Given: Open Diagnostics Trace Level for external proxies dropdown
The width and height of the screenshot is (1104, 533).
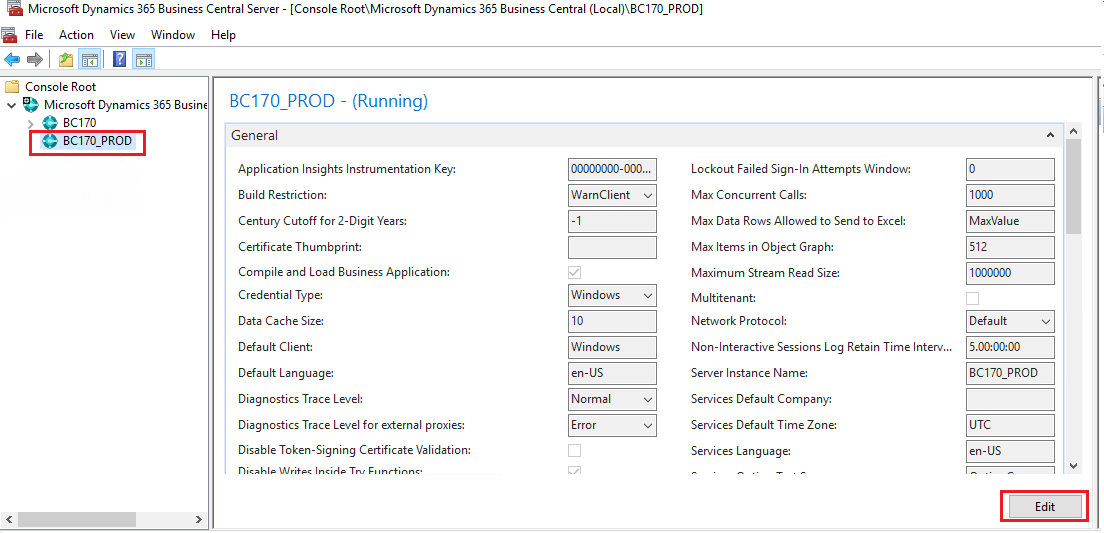Looking at the screenshot, I should tap(612, 425).
